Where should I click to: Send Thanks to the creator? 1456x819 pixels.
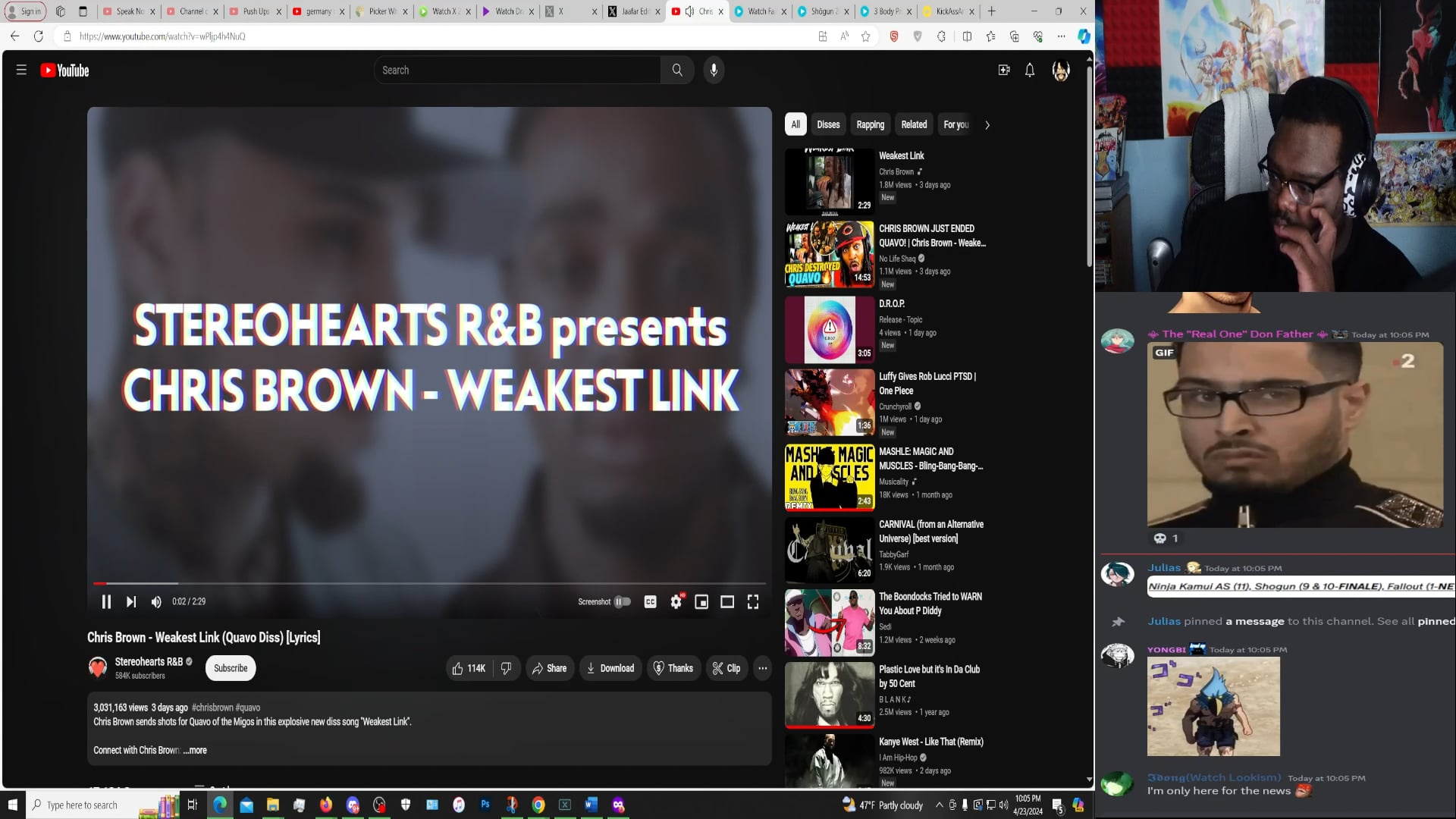click(x=673, y=668)
